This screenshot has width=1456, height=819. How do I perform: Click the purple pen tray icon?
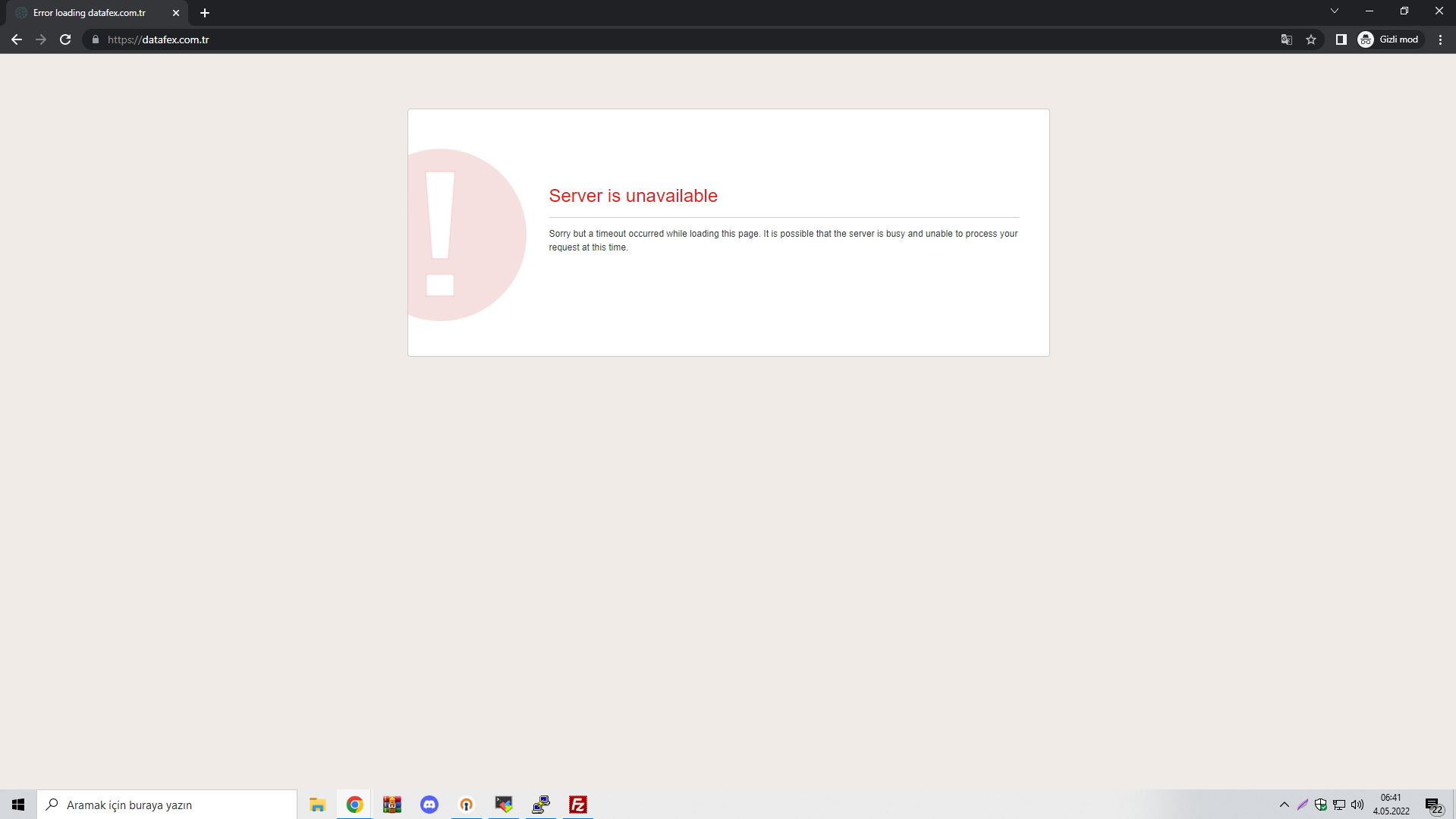pyautogui.click(x=1303, y=805)
